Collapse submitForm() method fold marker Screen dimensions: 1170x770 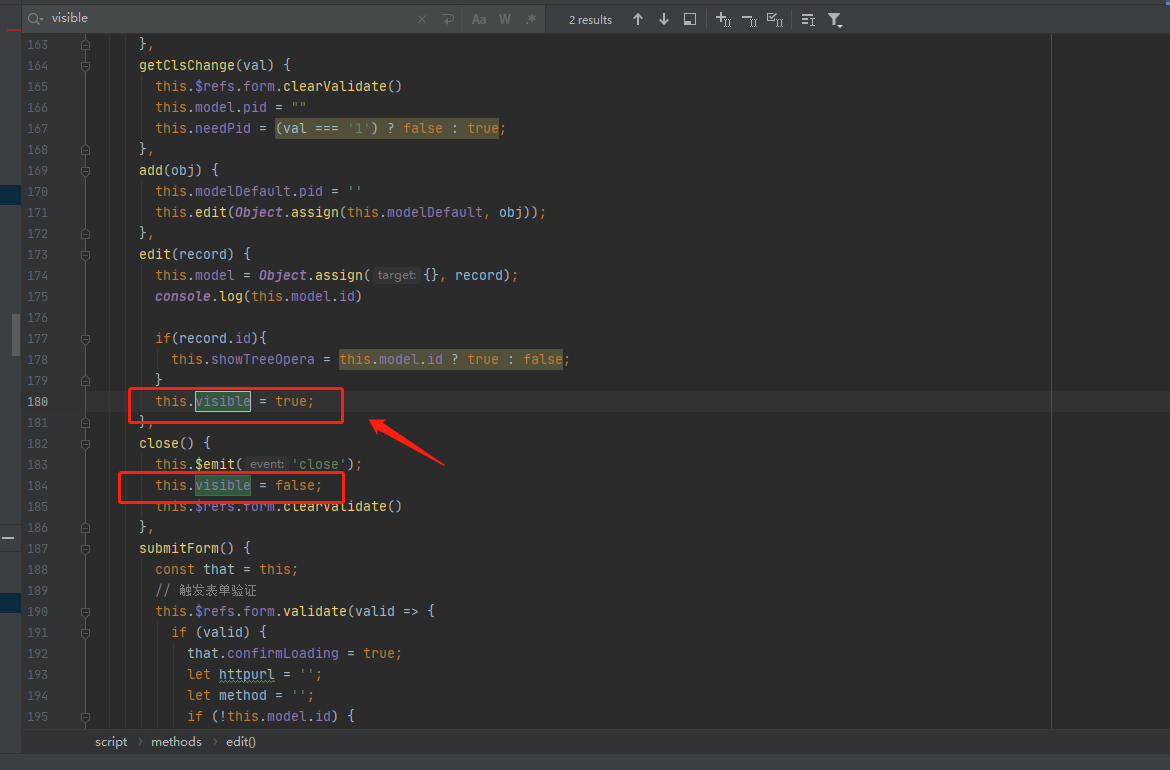[86, 548]
